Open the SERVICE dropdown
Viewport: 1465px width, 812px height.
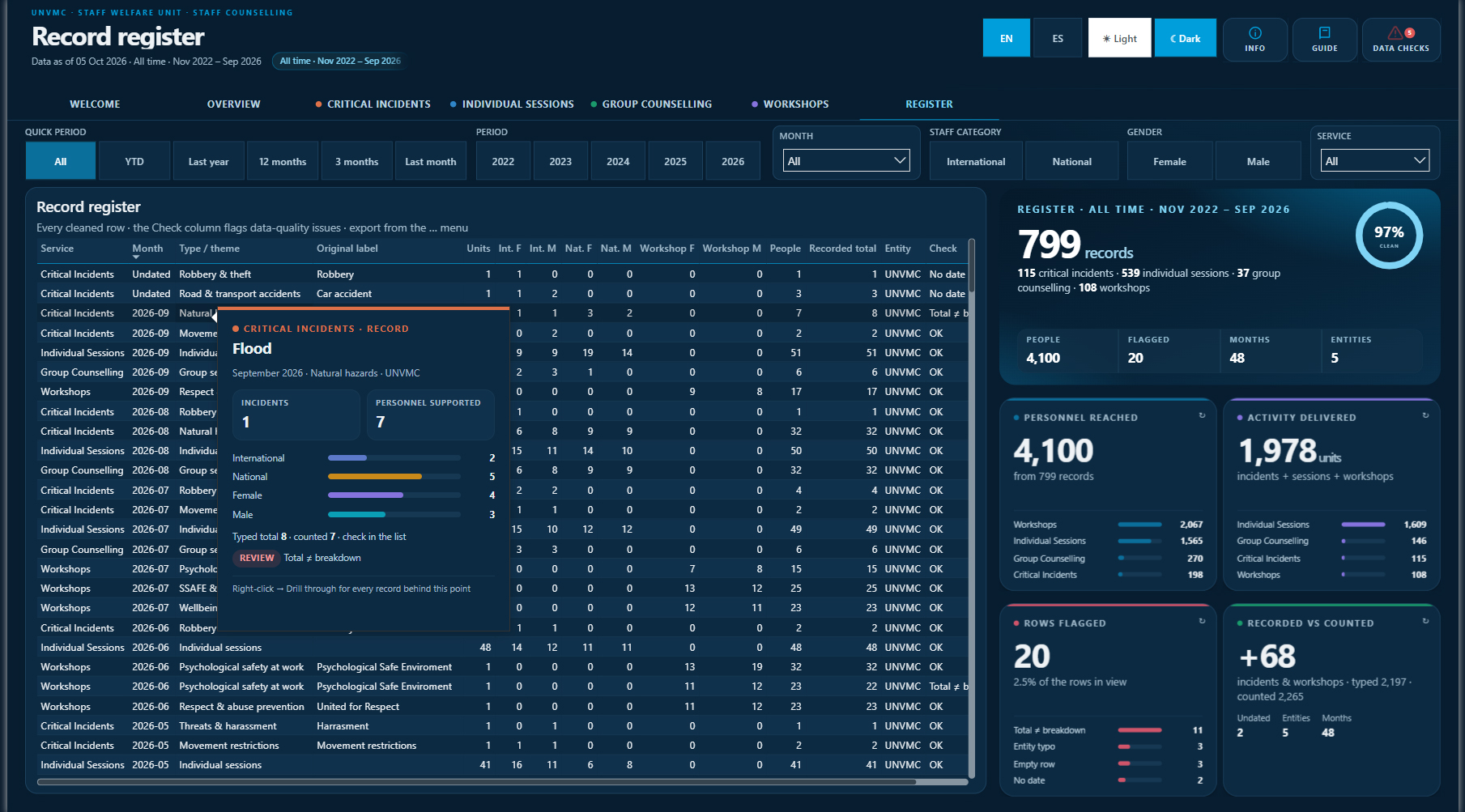[x=1374, y=160]
